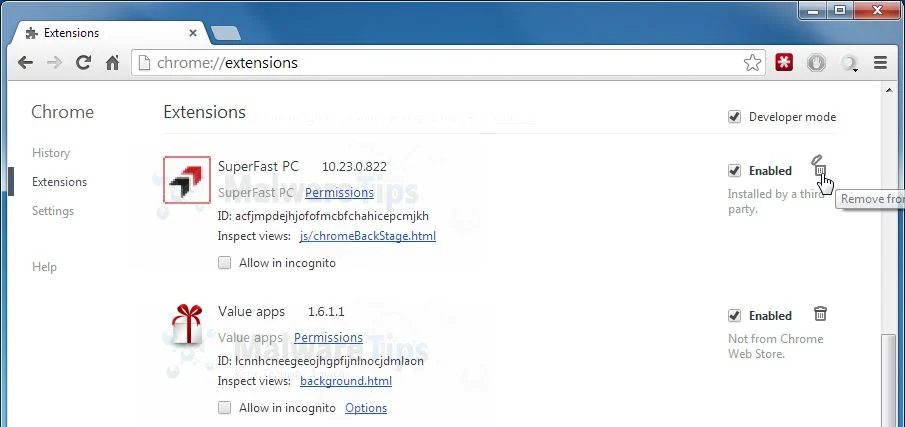Screen dimensions: 905x427
Task: Inspect background.html view
Action: 346,381
